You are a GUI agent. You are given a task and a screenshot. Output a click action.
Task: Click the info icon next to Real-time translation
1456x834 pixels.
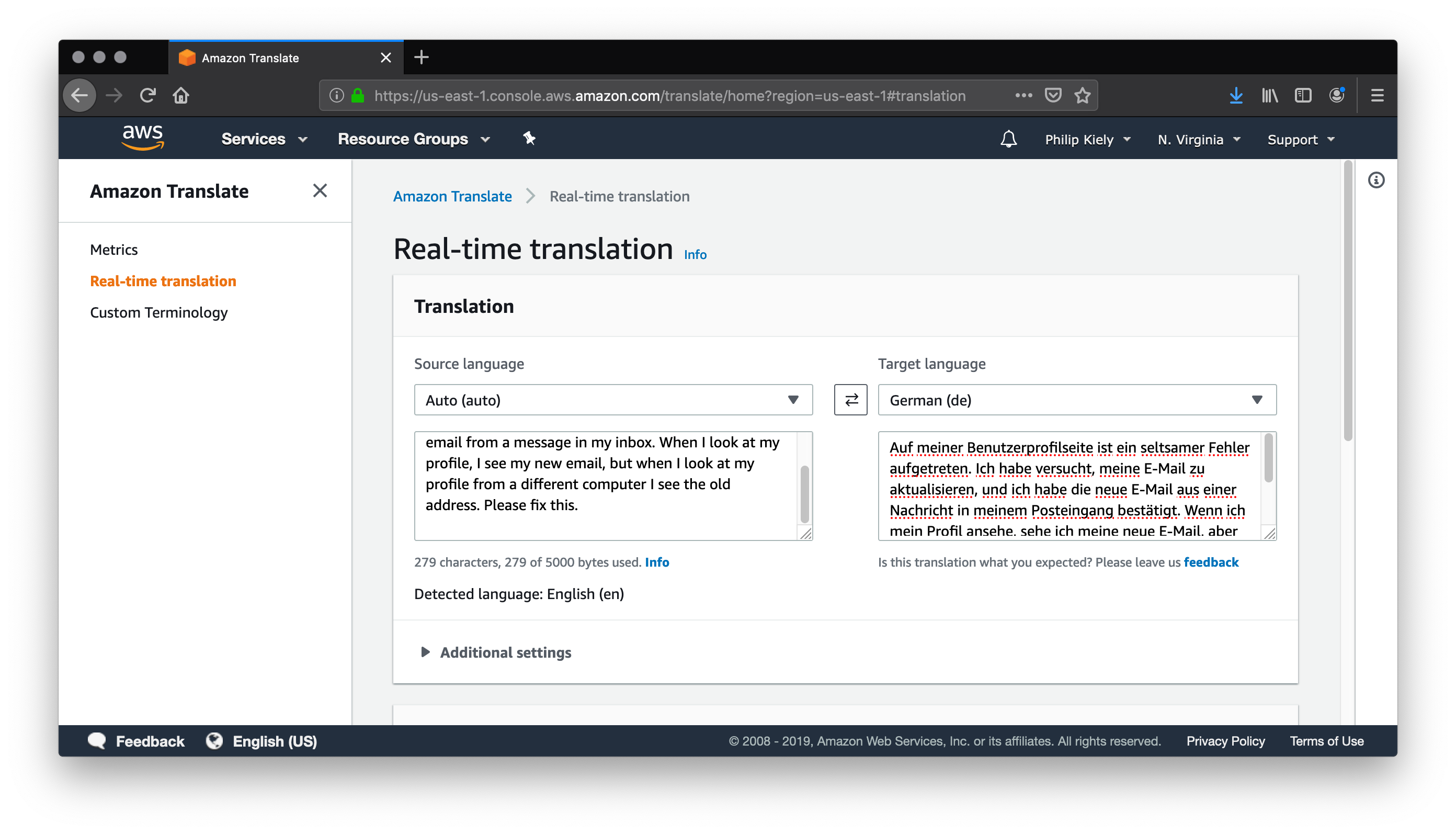click(x=696, y=253)
